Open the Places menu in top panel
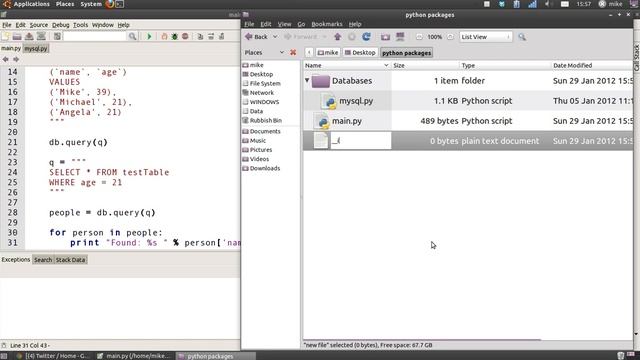This screenshot has height=360, width=640. tap(65, 4)
